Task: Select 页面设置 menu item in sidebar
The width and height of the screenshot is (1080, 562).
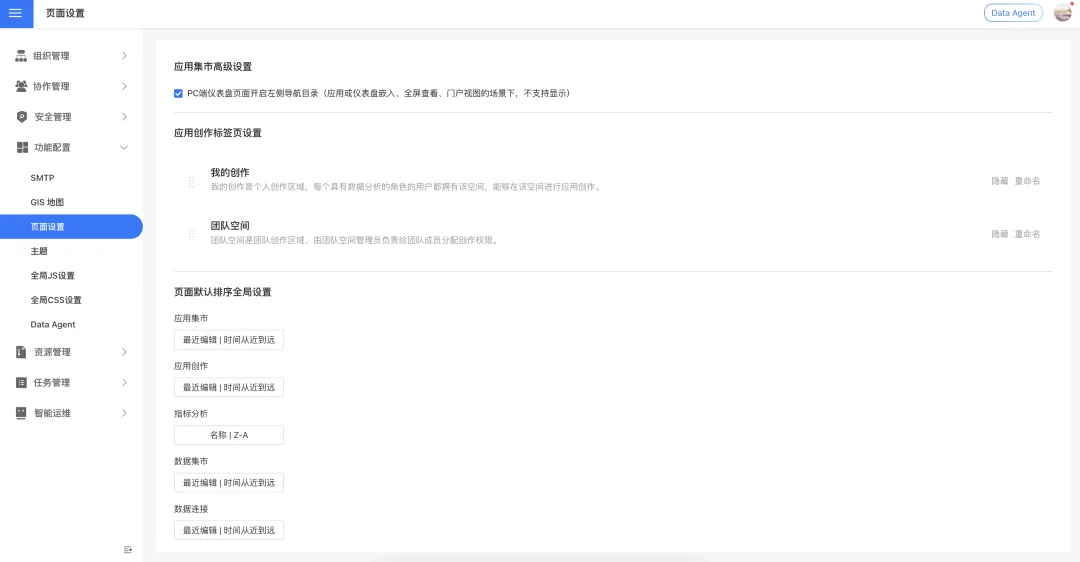Action: pos(72,227)
